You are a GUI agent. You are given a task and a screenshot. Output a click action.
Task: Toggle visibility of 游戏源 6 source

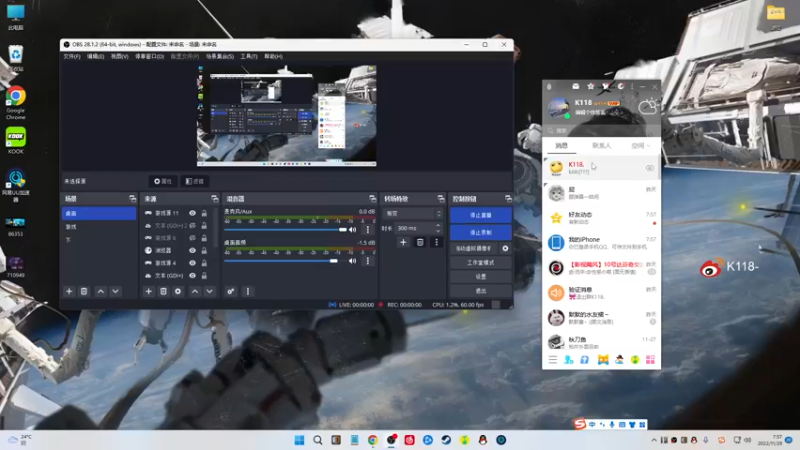[192, 238]
